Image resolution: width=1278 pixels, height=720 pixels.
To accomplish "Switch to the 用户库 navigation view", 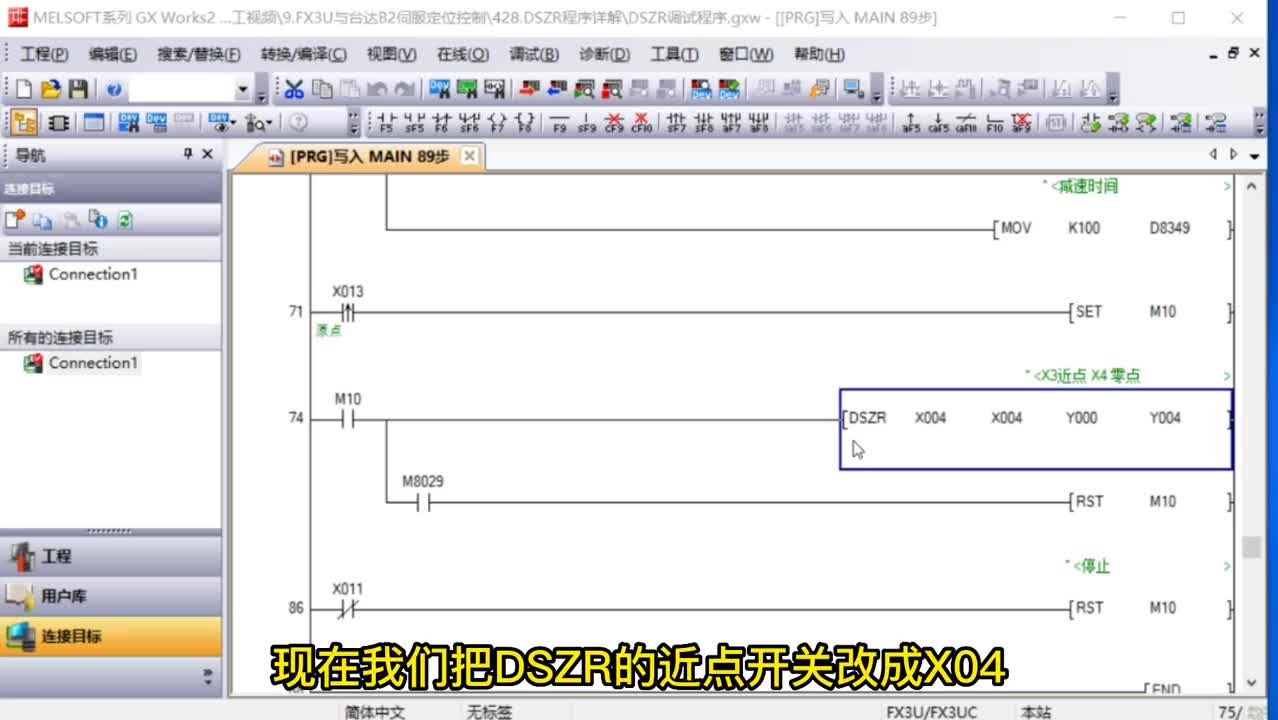I will tap(110, 596).
